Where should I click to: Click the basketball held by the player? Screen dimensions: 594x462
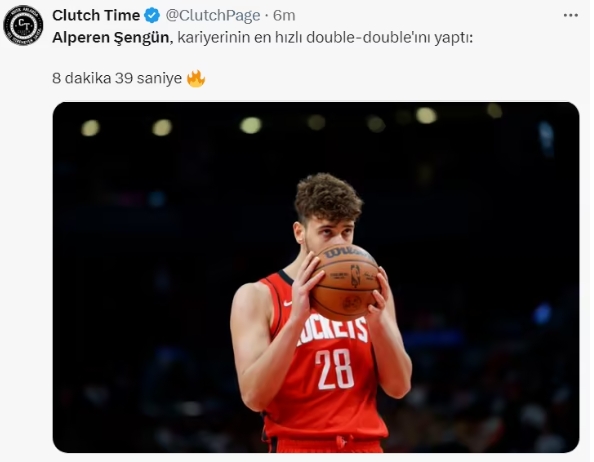345,282
